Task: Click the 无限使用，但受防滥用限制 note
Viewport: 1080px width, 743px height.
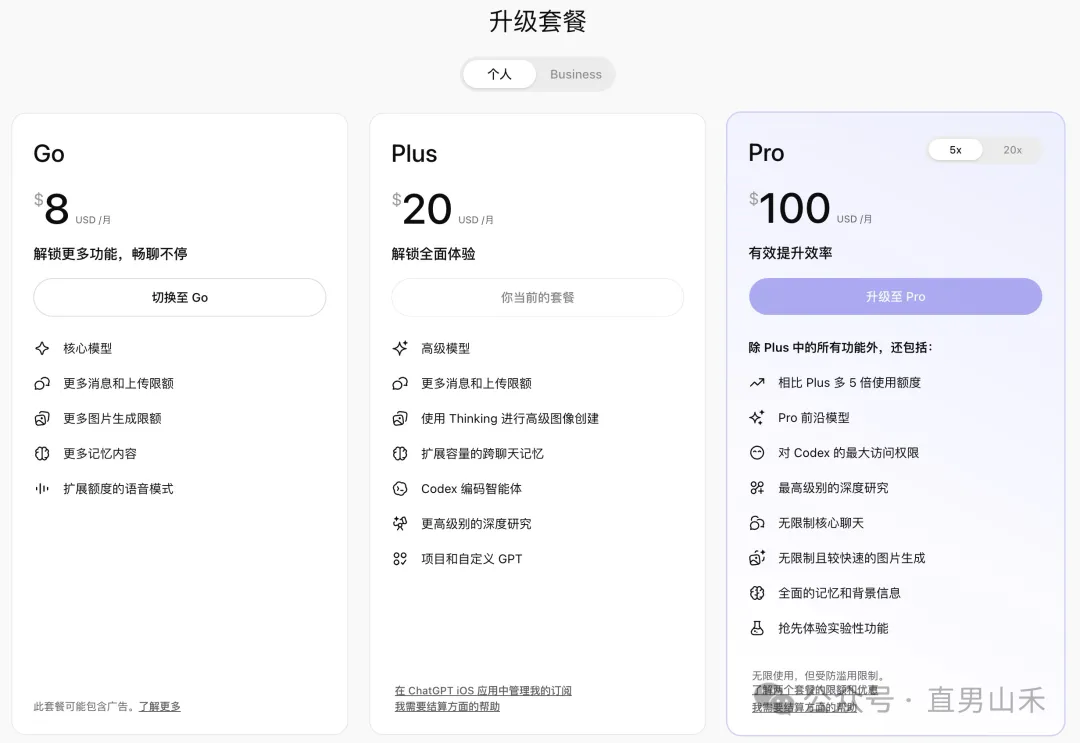Action: tap(818, 676)
